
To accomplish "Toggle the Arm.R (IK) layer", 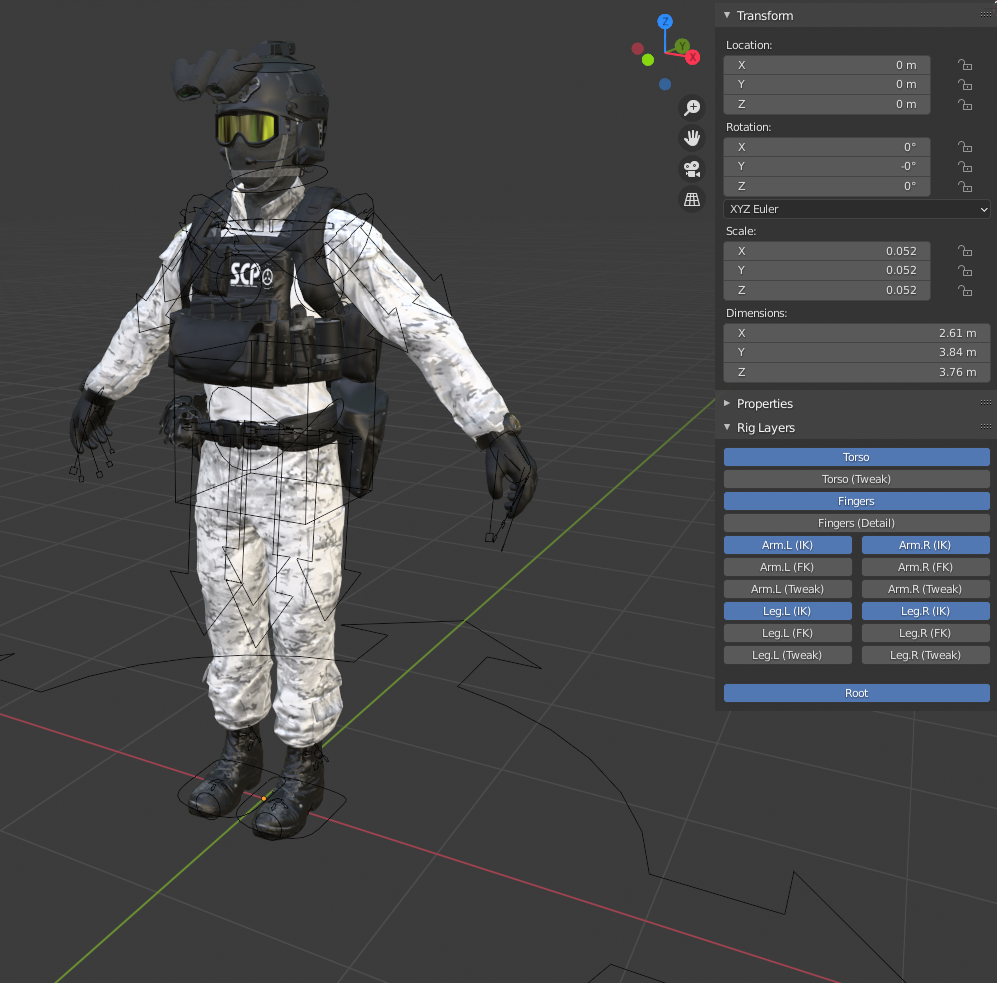I will [926, 545].
